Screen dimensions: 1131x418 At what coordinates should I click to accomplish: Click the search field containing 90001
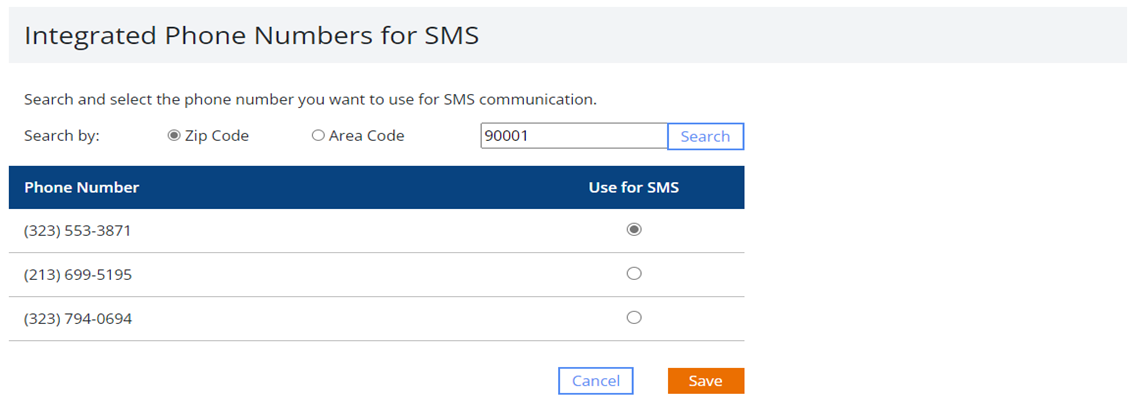coord(574,135)
